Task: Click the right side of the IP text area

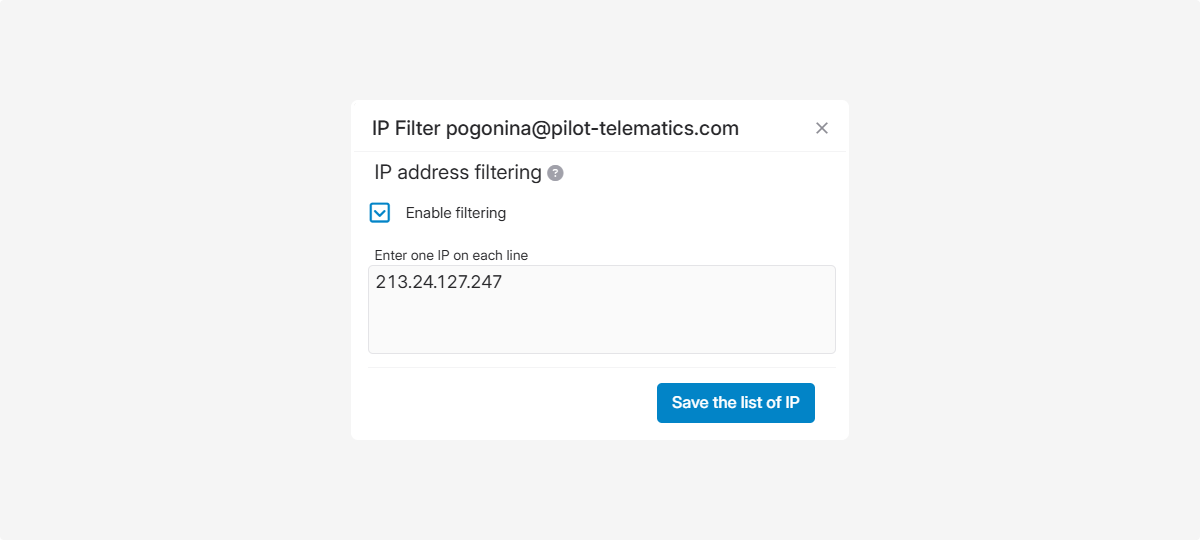Action: (x=790, y=309)
